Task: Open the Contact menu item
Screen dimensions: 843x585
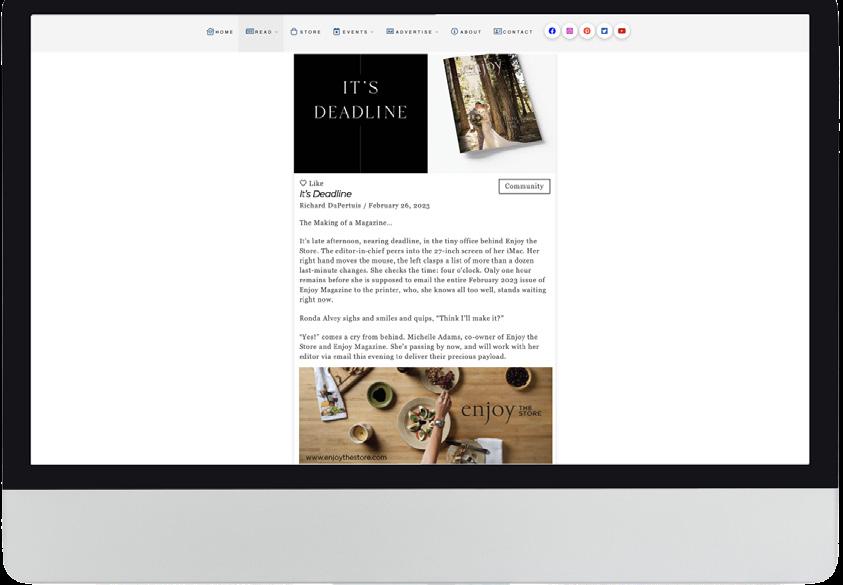Action: [x=513, y=32]
